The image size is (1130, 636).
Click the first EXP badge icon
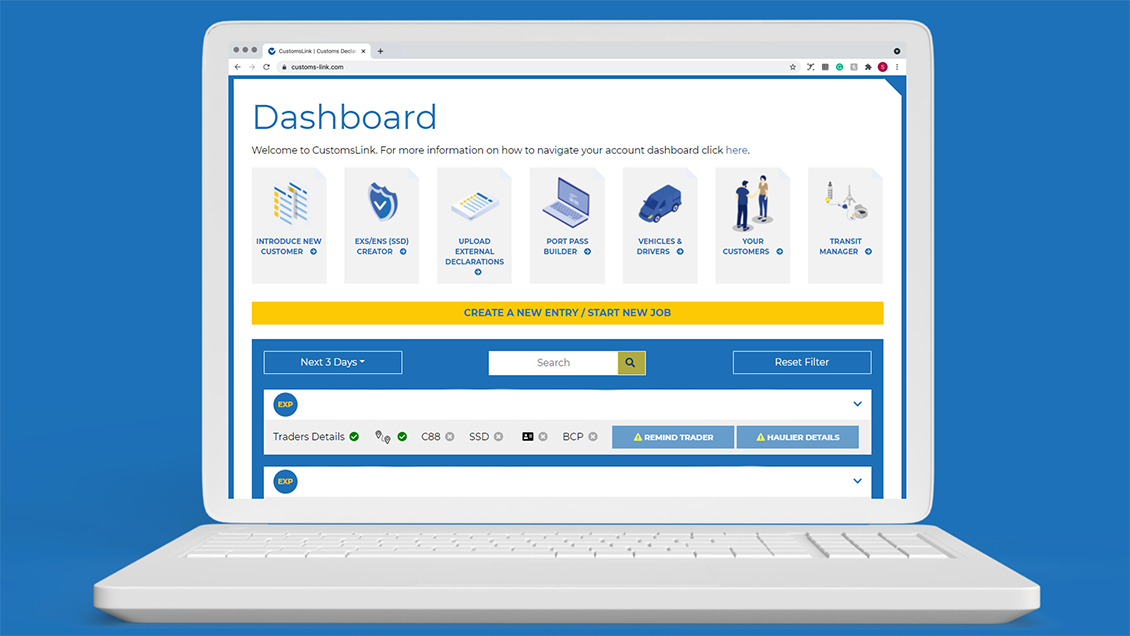click(x=285, y=404)
